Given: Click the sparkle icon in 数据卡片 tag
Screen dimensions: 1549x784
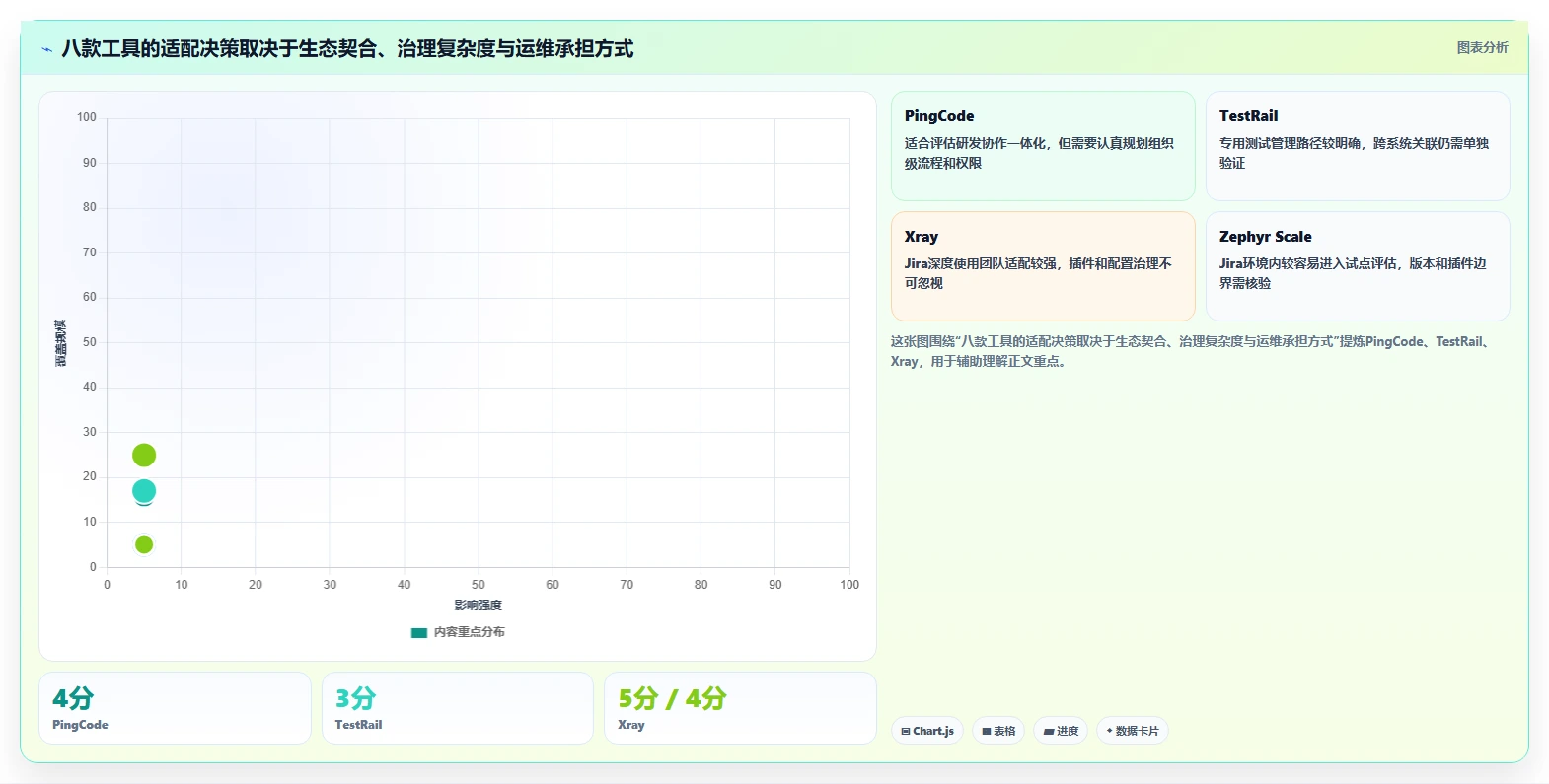Looking at the screenshot, I should point(1109,731).
